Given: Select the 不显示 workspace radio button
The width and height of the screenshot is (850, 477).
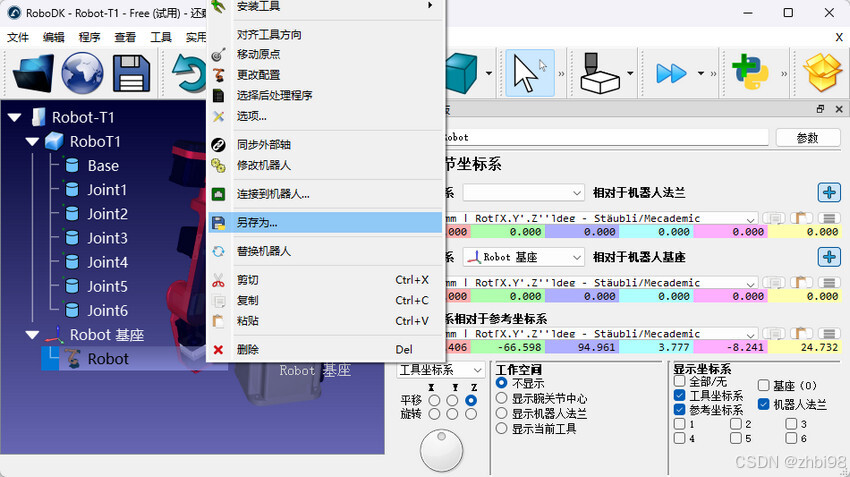Looking at the screenshot, I should pyautogui.click(x=501, y=383).
